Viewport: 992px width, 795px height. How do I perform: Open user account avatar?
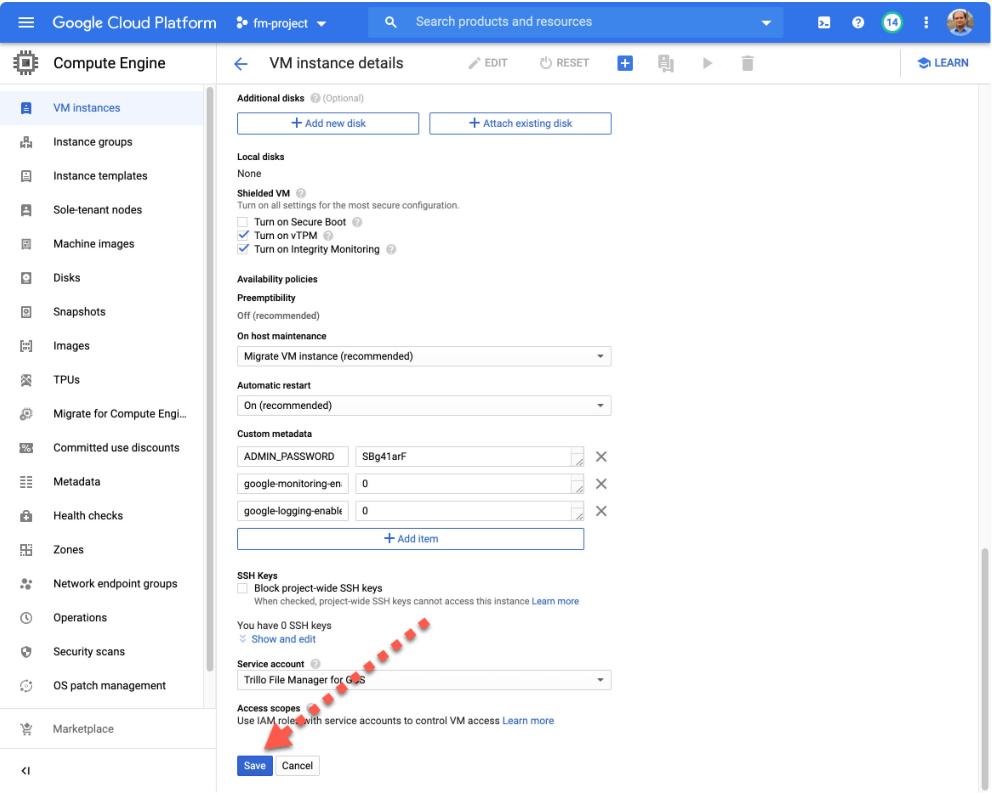tap(960, 22)
